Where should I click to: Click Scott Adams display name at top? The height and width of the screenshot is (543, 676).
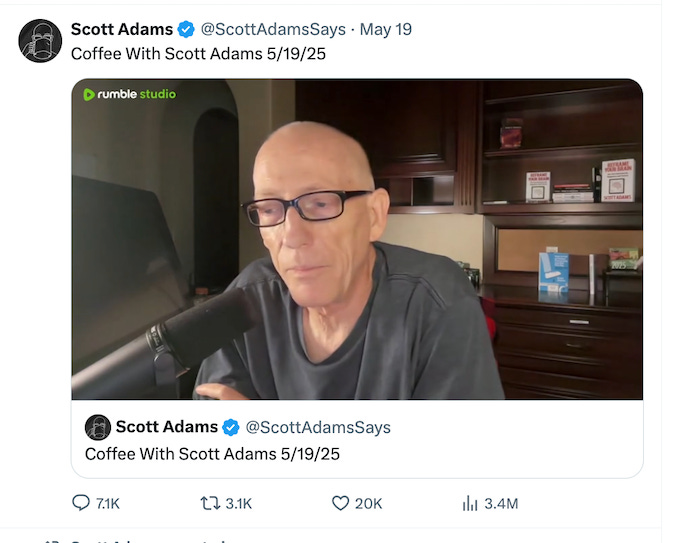pyautogui.click(x=122, y=29)
